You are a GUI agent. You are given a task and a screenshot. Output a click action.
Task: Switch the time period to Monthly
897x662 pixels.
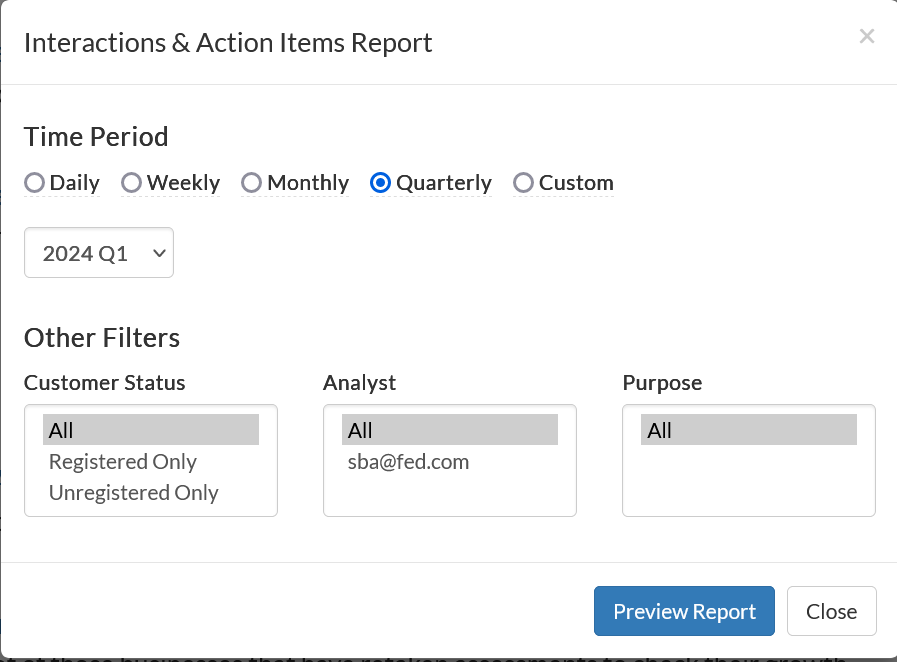[x=252, y=183]
